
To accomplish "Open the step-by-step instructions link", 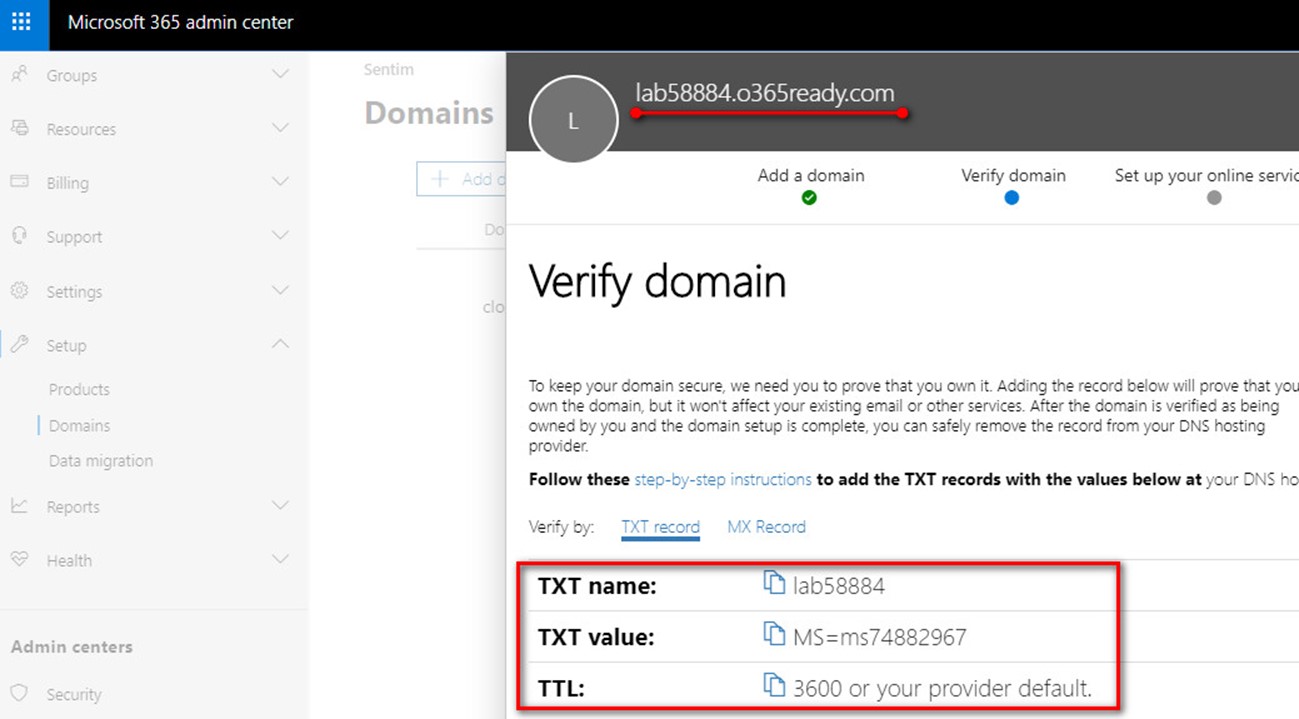I will tap(723, 480).
